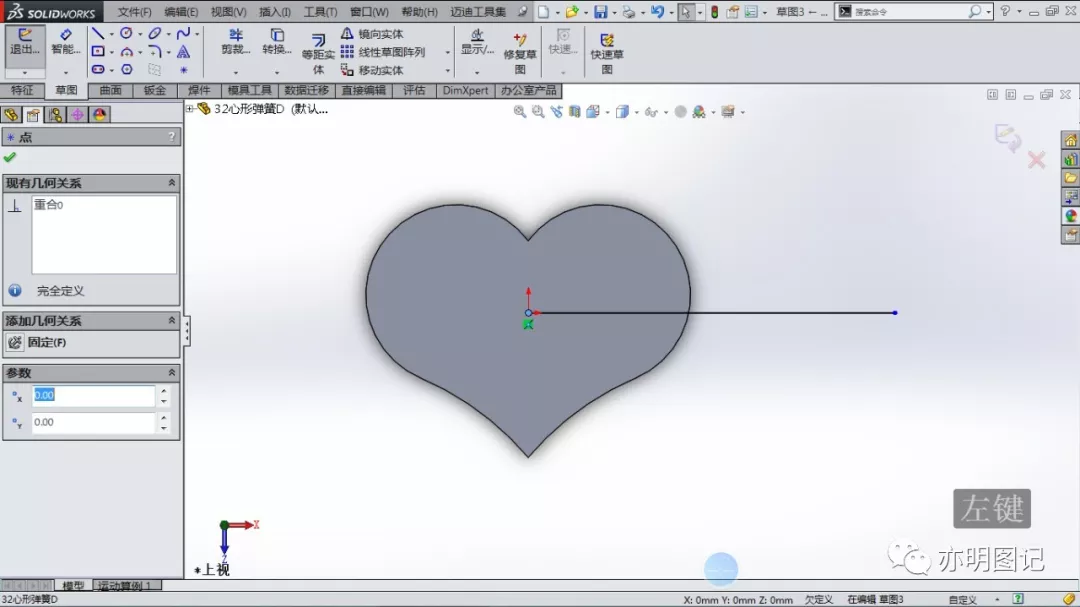Viewport: 1080px width, 607px height.
Task: Open dropdown arrow next to 移动实体
Action: (447, 70)
